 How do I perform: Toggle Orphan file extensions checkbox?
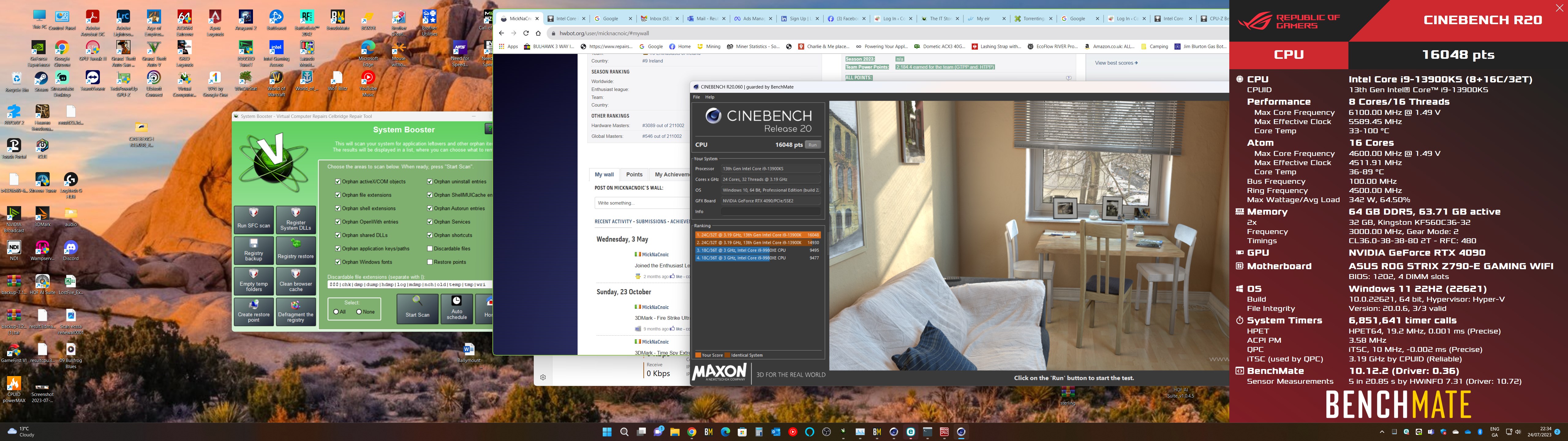338,195
